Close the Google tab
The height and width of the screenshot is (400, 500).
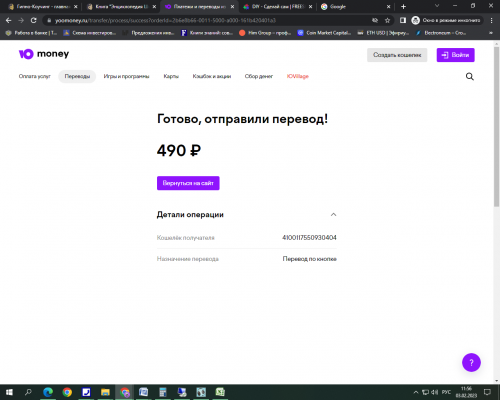(x=388, y=6)
